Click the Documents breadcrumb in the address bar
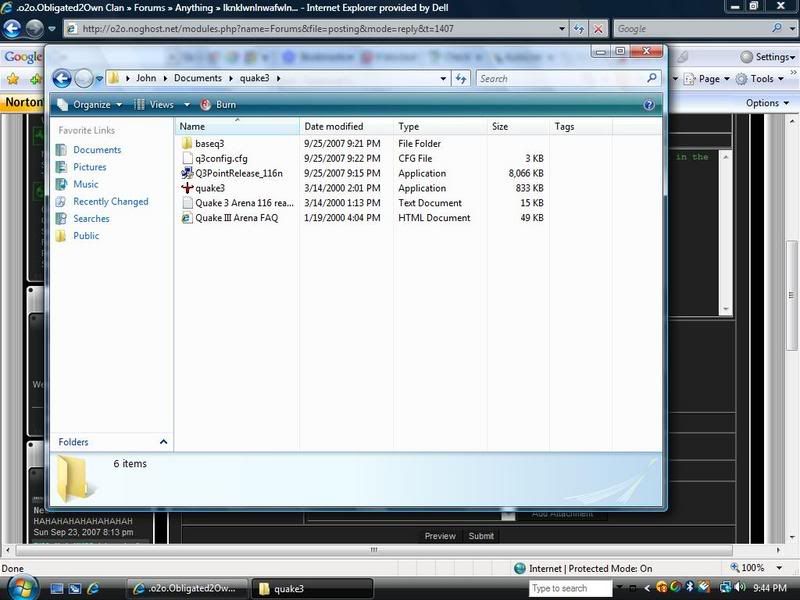The height and width of the screenshot is (600, 800). (x=198, y=78)
